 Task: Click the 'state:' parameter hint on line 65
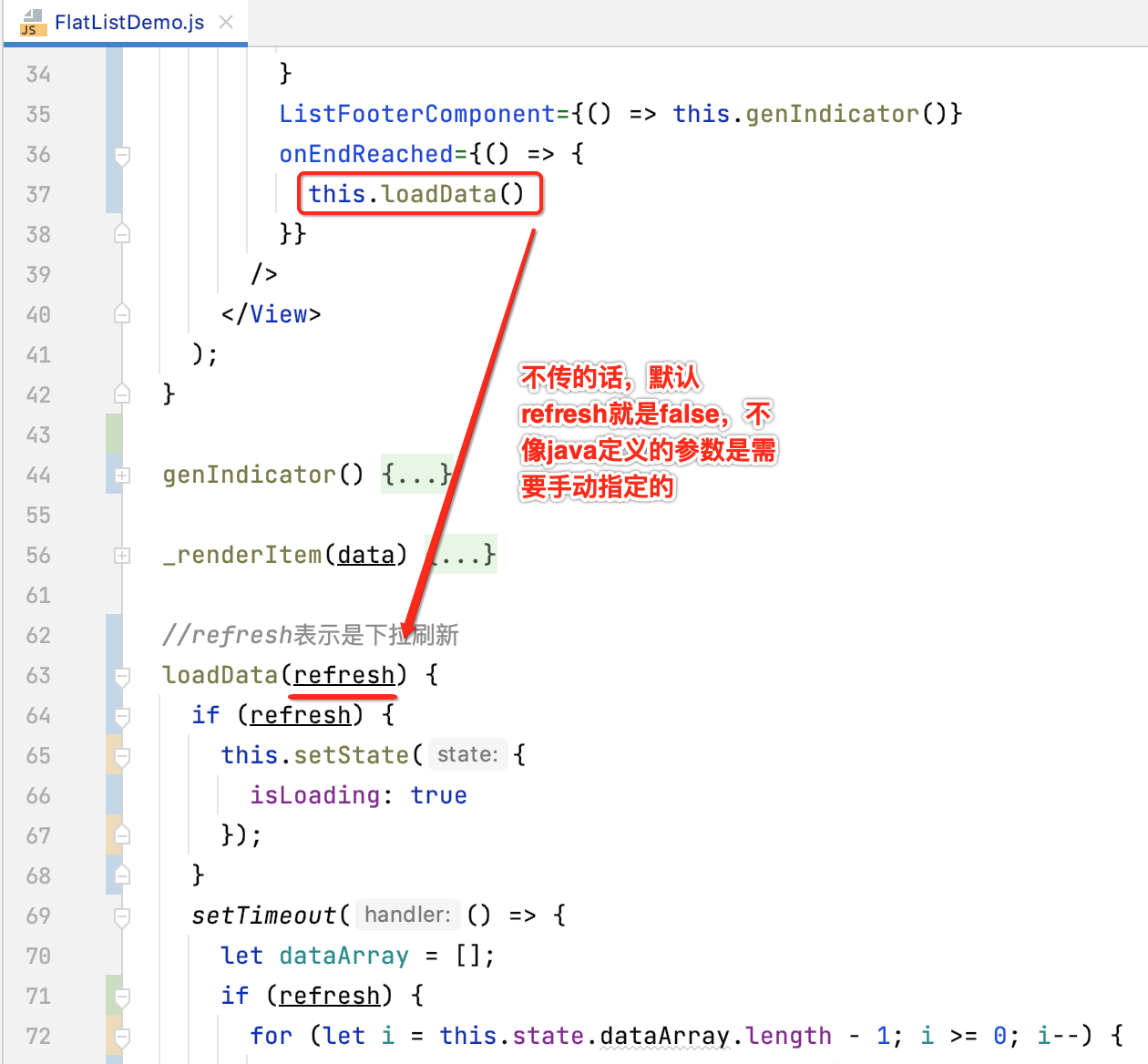467,754
